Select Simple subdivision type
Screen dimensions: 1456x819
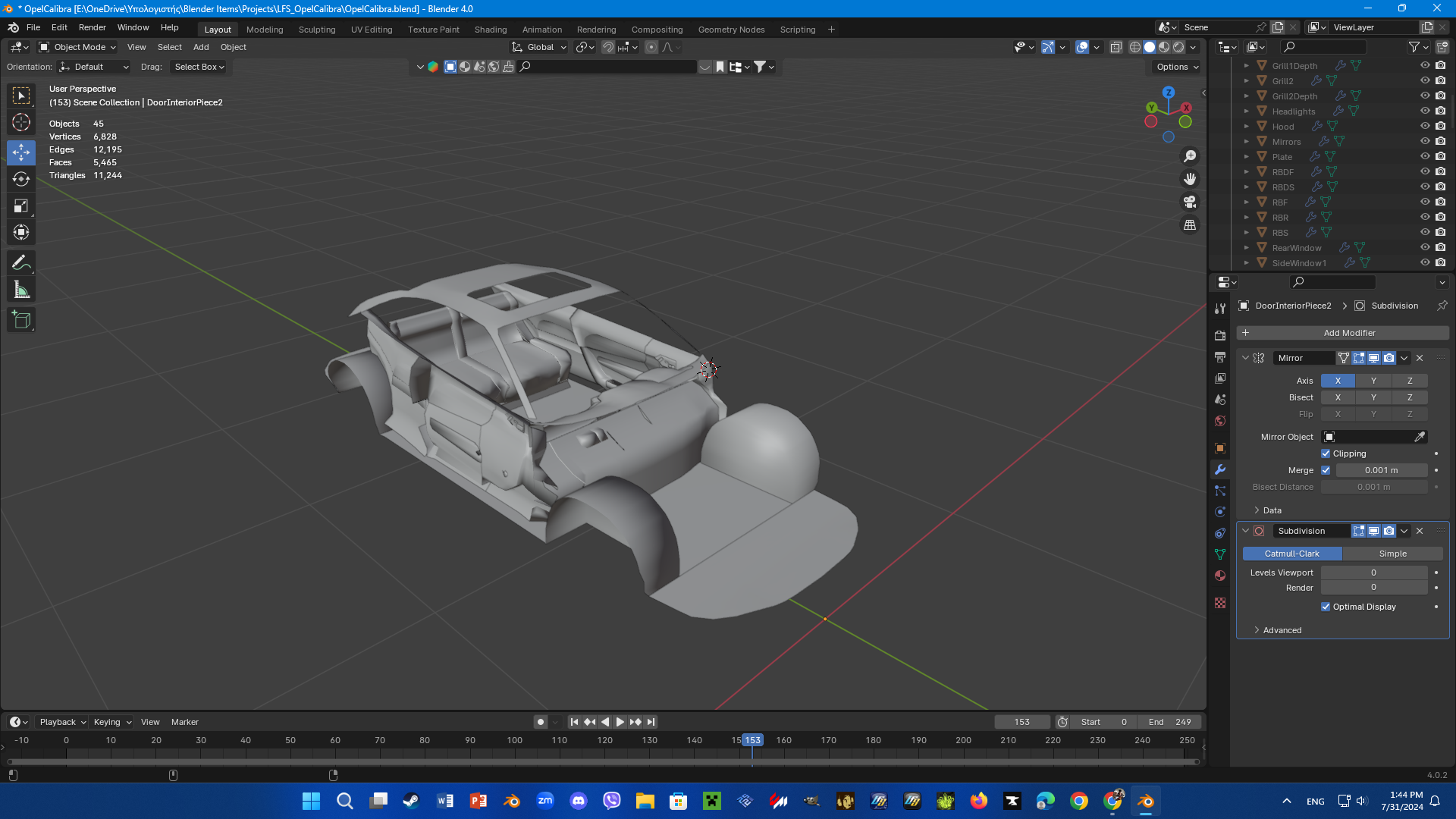click(x=1392, y=554)
